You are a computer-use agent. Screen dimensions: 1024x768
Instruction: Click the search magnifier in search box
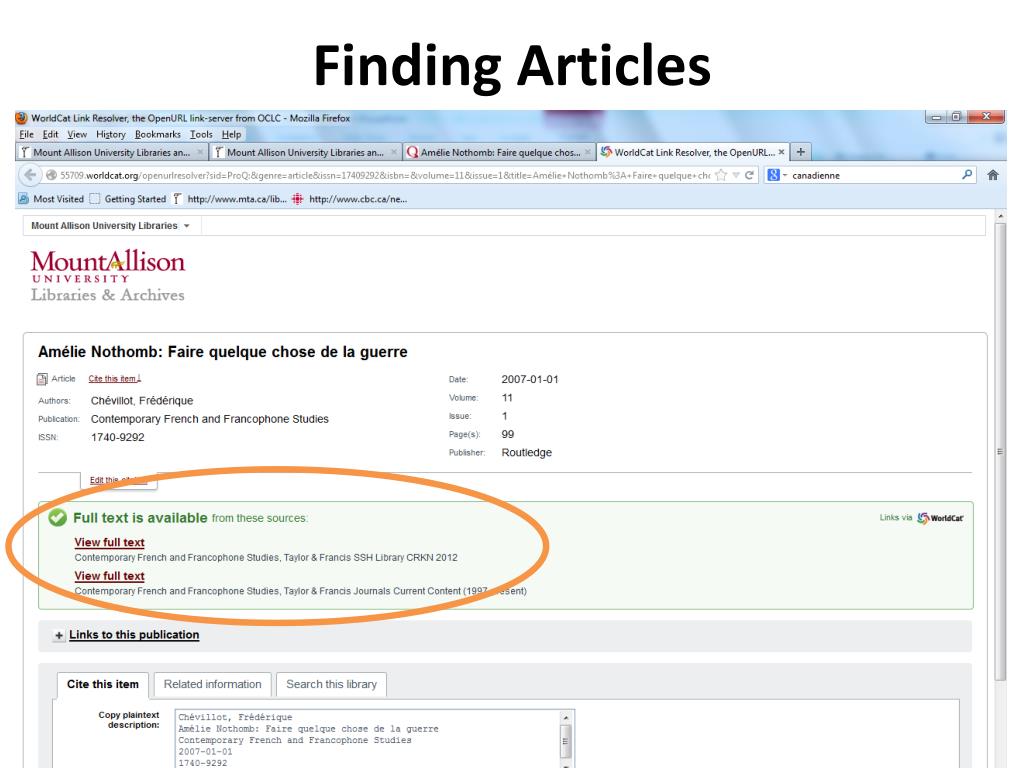pyautogui.click(x=967, y=174)
